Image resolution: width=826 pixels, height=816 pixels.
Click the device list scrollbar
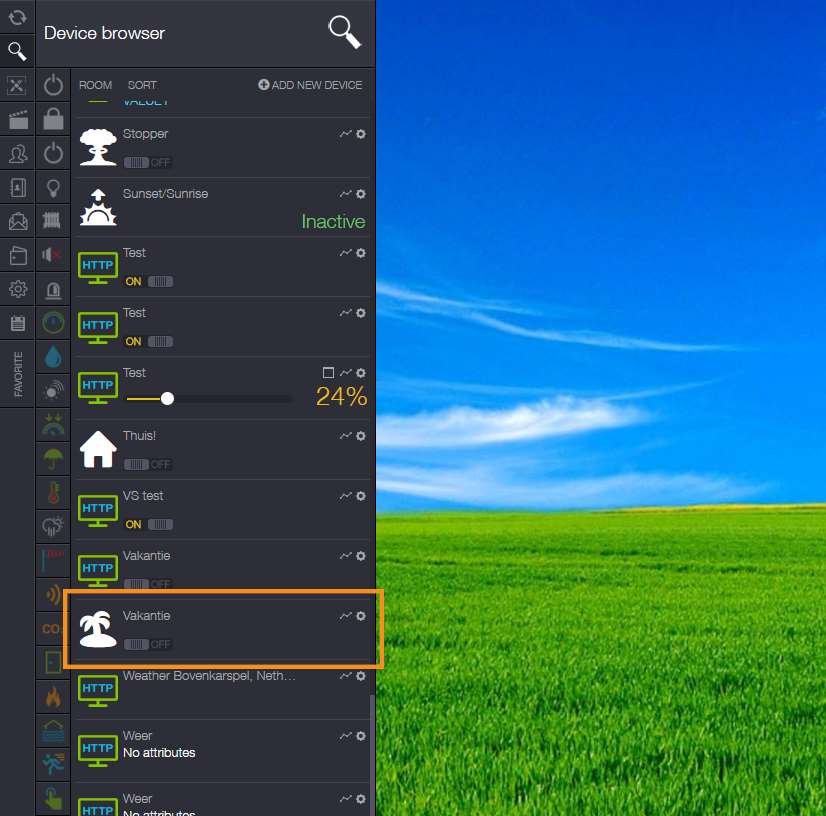pos(372,754)
